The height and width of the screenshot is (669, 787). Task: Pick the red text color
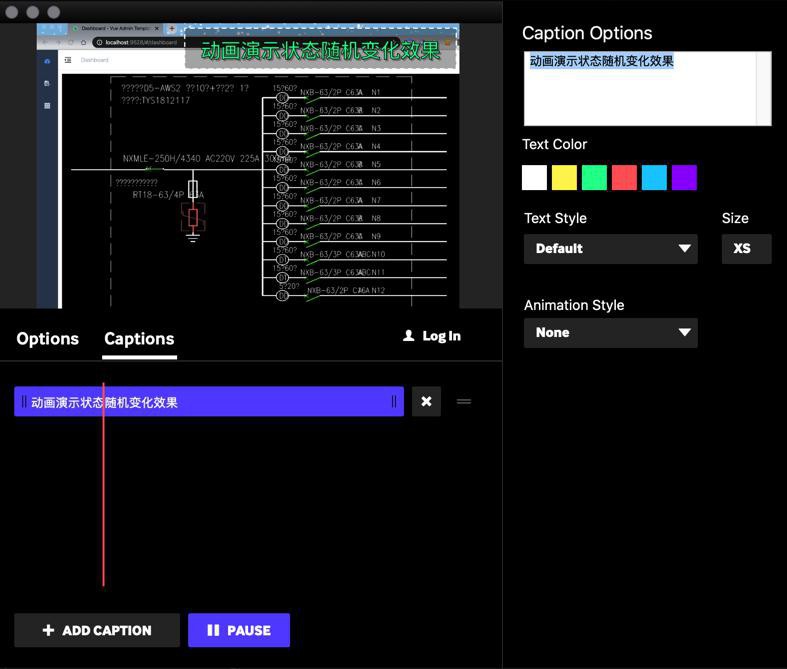pos(624,178)
